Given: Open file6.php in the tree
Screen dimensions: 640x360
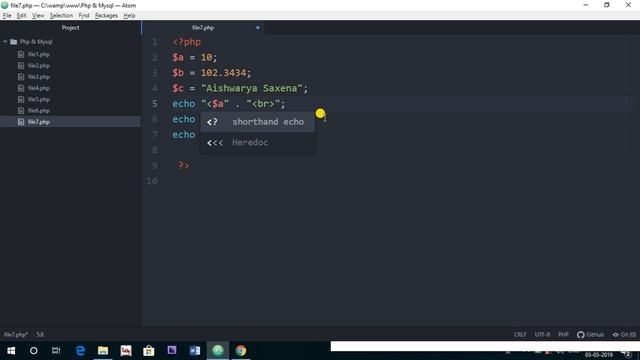Looking at the screenshot, I should tap(39, 111).
